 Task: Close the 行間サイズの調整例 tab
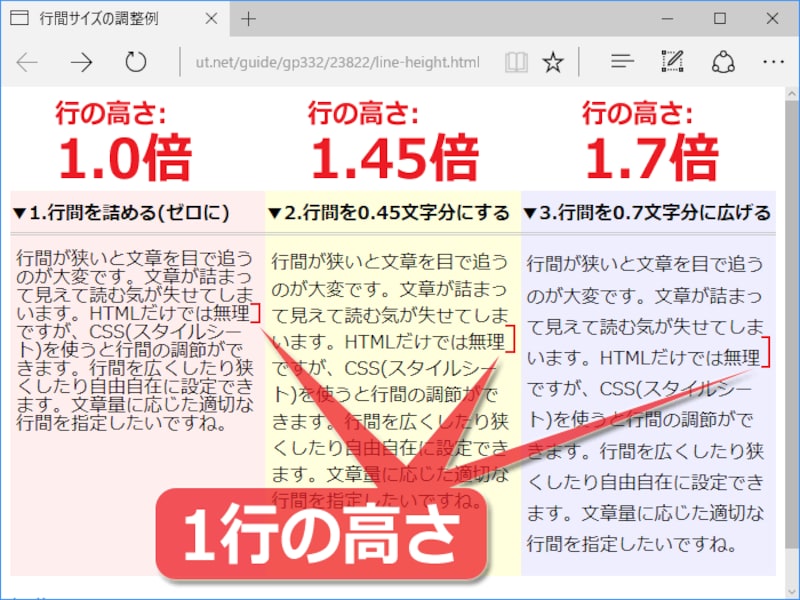211,19
